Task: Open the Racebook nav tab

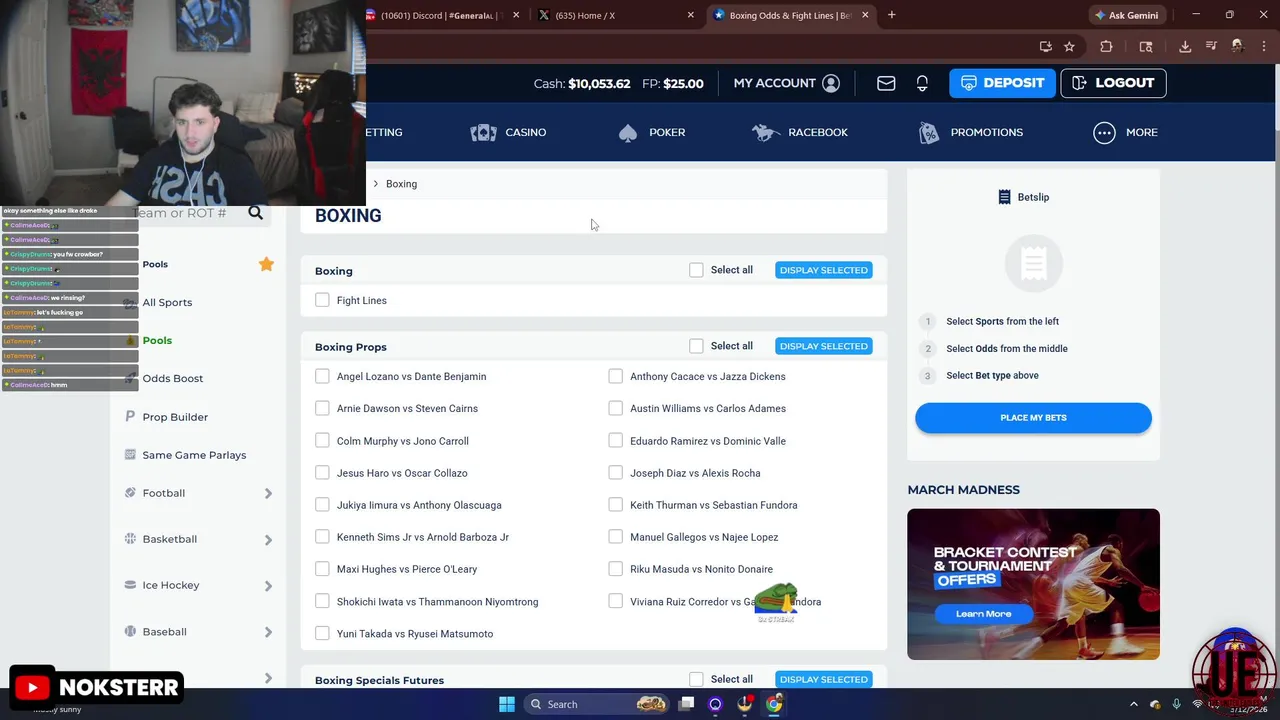Action: click(x=799, y=132)
